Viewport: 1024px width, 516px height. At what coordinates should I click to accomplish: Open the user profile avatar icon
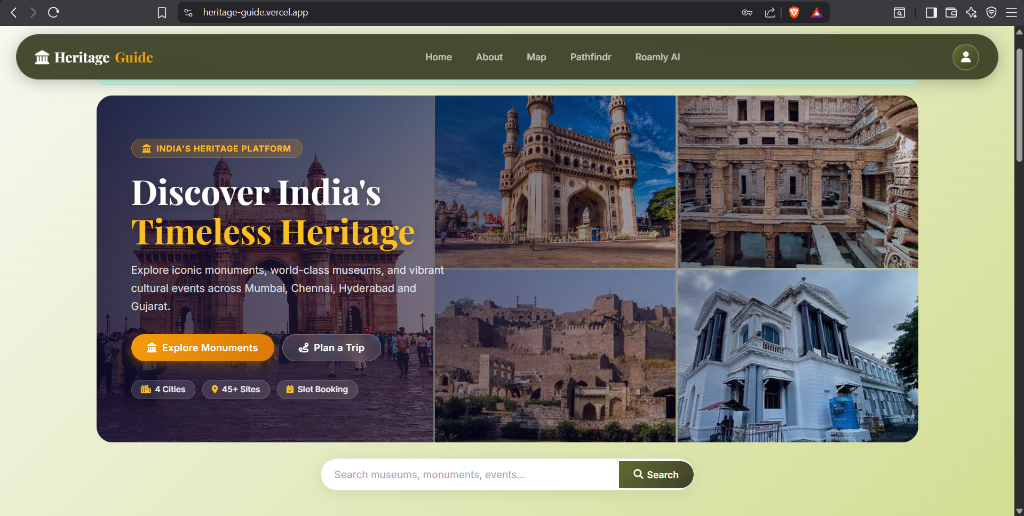(x=965, y=57)
